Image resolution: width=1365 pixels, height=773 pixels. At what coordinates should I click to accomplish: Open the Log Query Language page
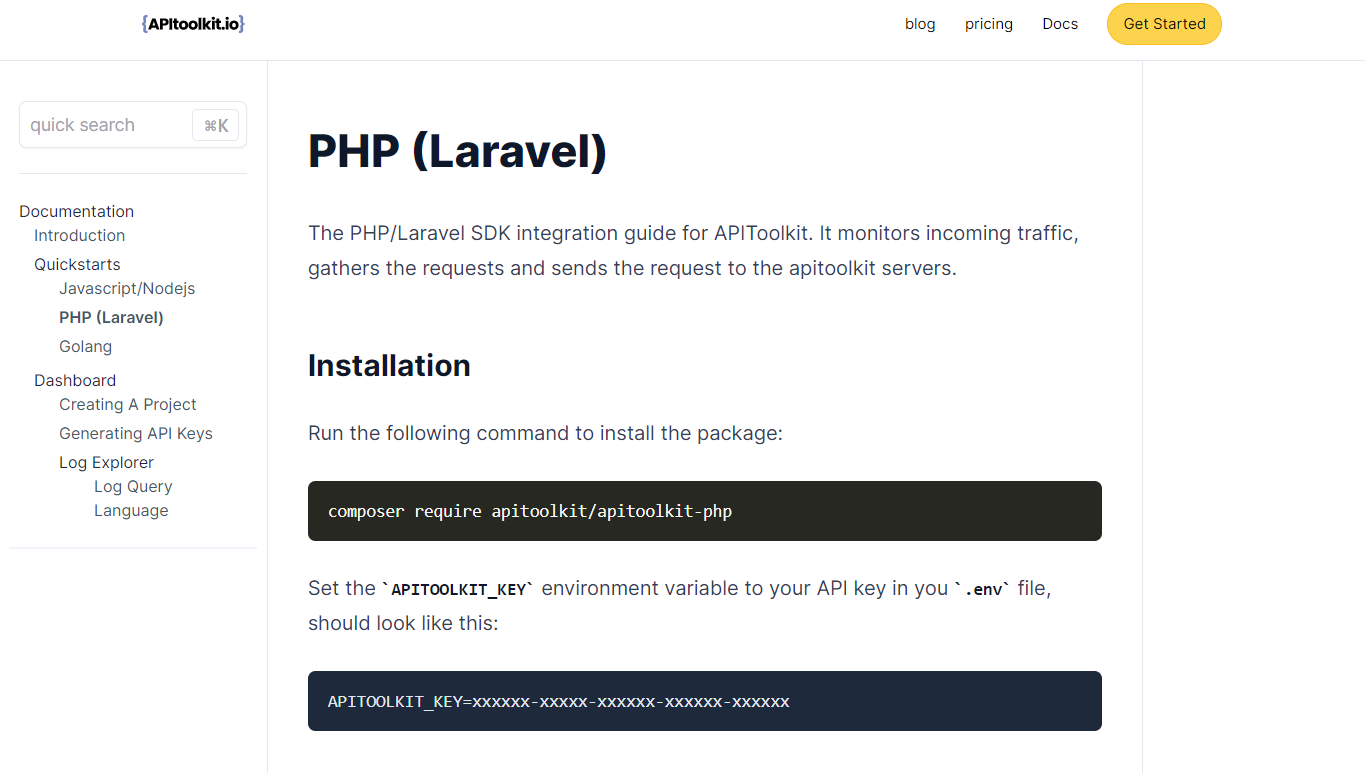132,498
